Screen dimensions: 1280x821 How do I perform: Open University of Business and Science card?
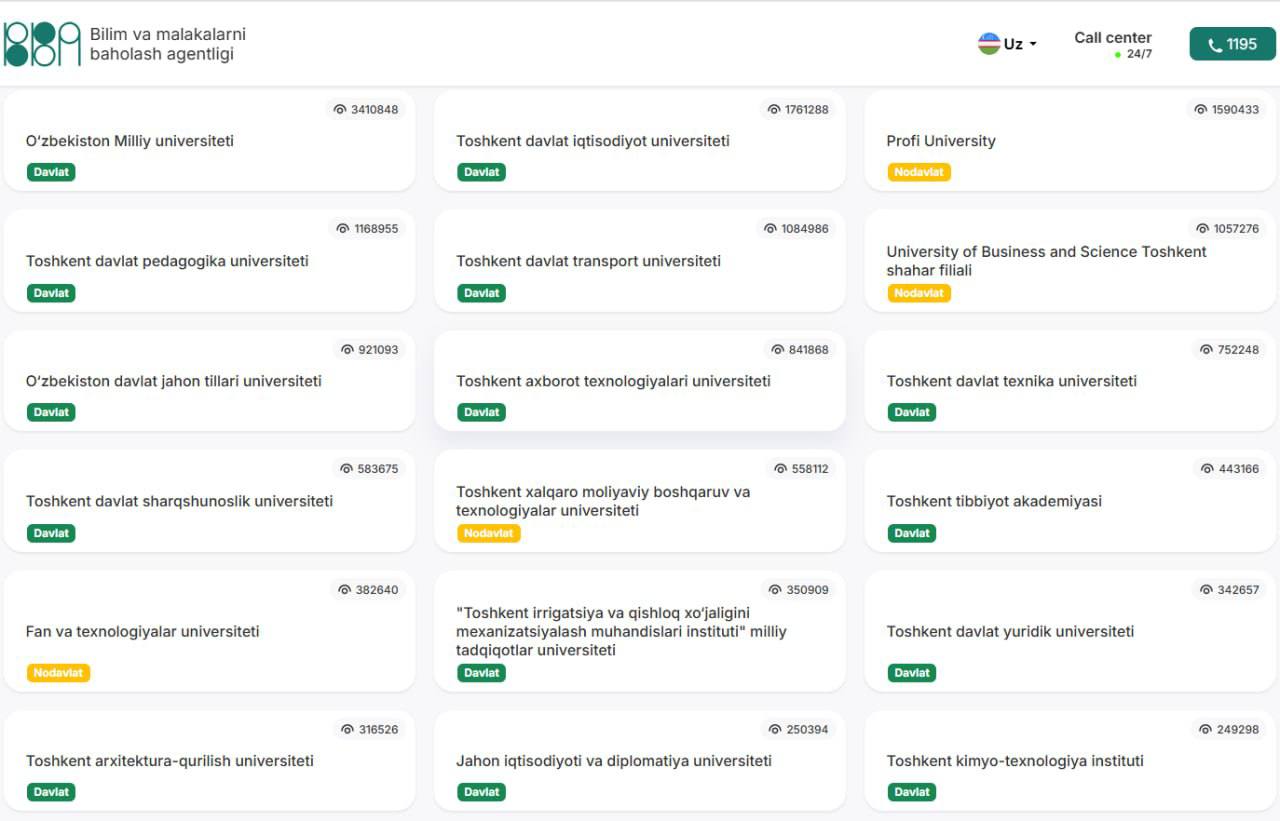(1070, 260)
